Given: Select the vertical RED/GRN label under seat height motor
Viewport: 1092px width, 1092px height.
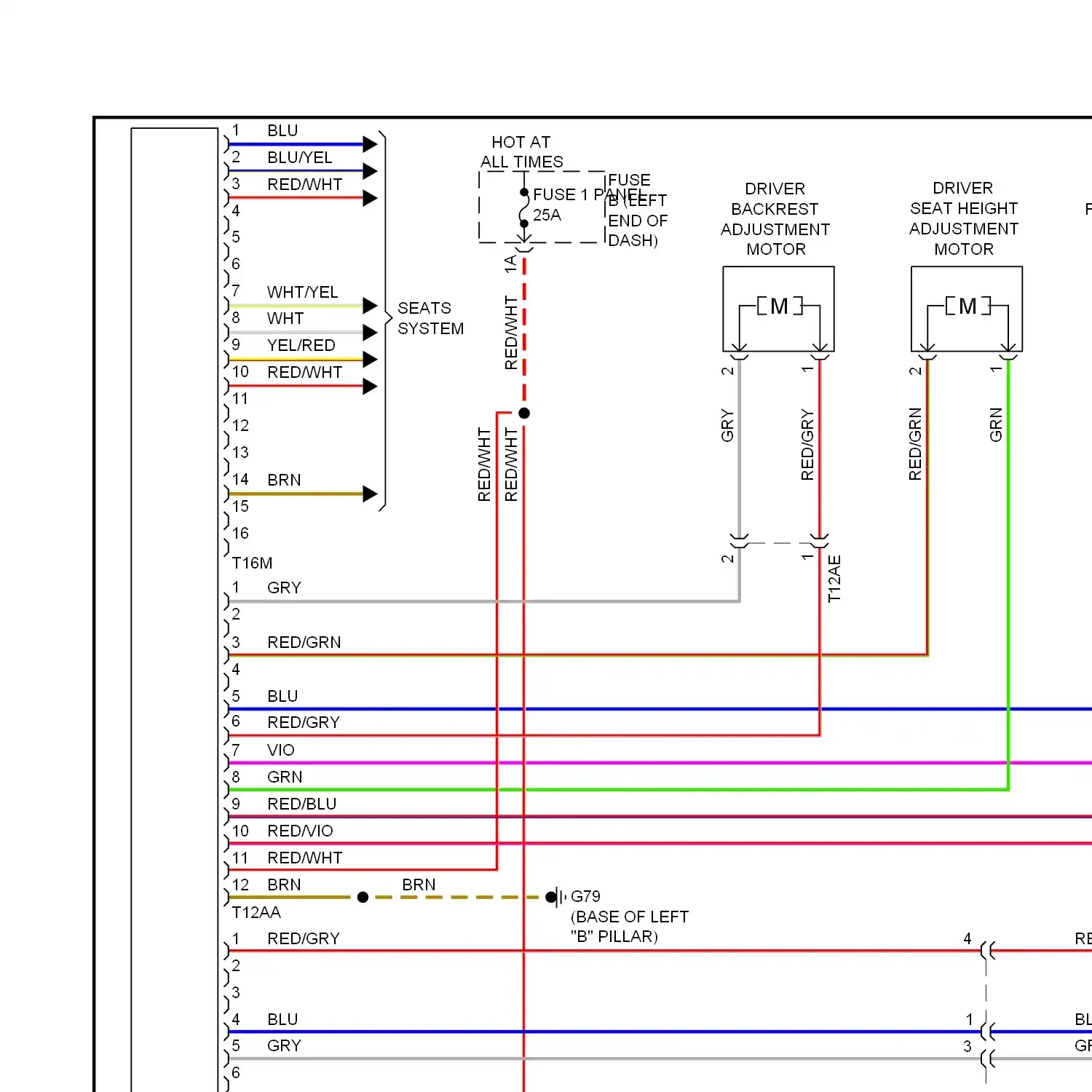Looking at the screenshot, I should pyautogui.click(x=915, y=444).
